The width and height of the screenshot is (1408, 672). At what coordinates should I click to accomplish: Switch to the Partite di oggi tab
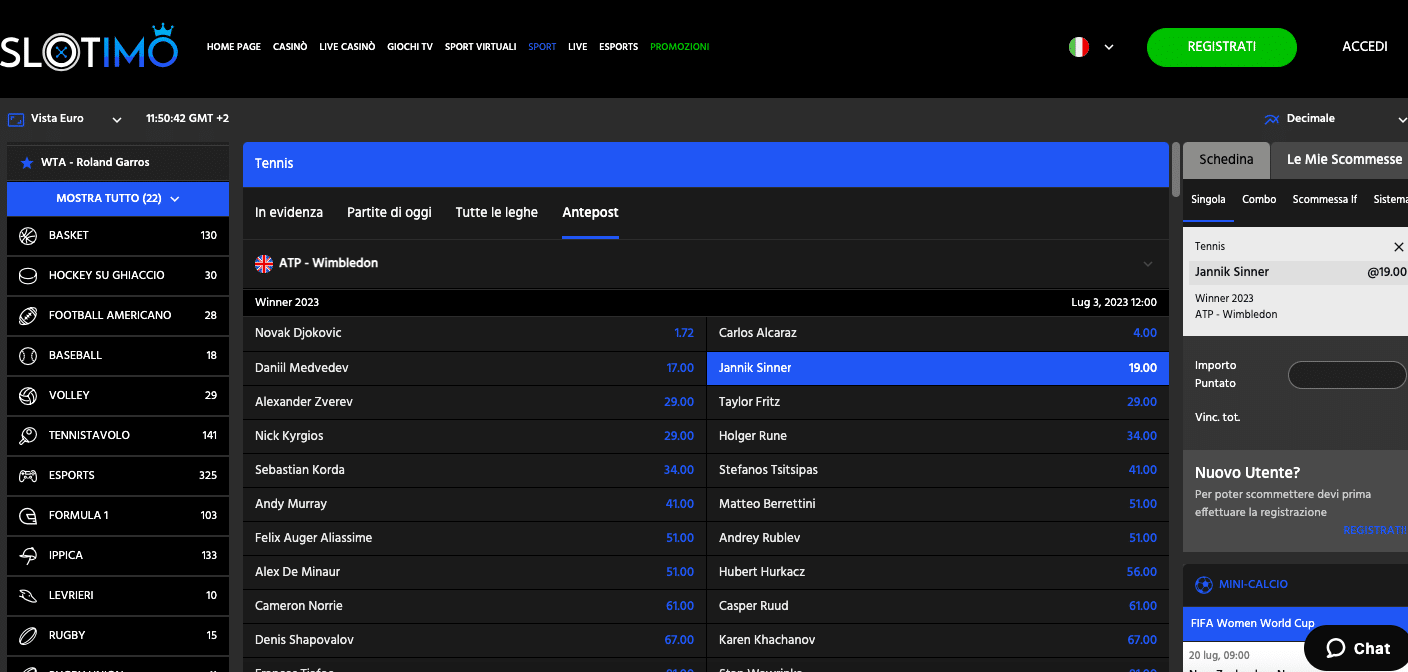pyautogui.click(x=389, y=212)
